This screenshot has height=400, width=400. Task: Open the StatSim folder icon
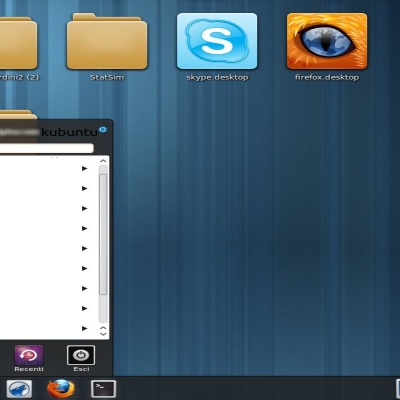107,41
